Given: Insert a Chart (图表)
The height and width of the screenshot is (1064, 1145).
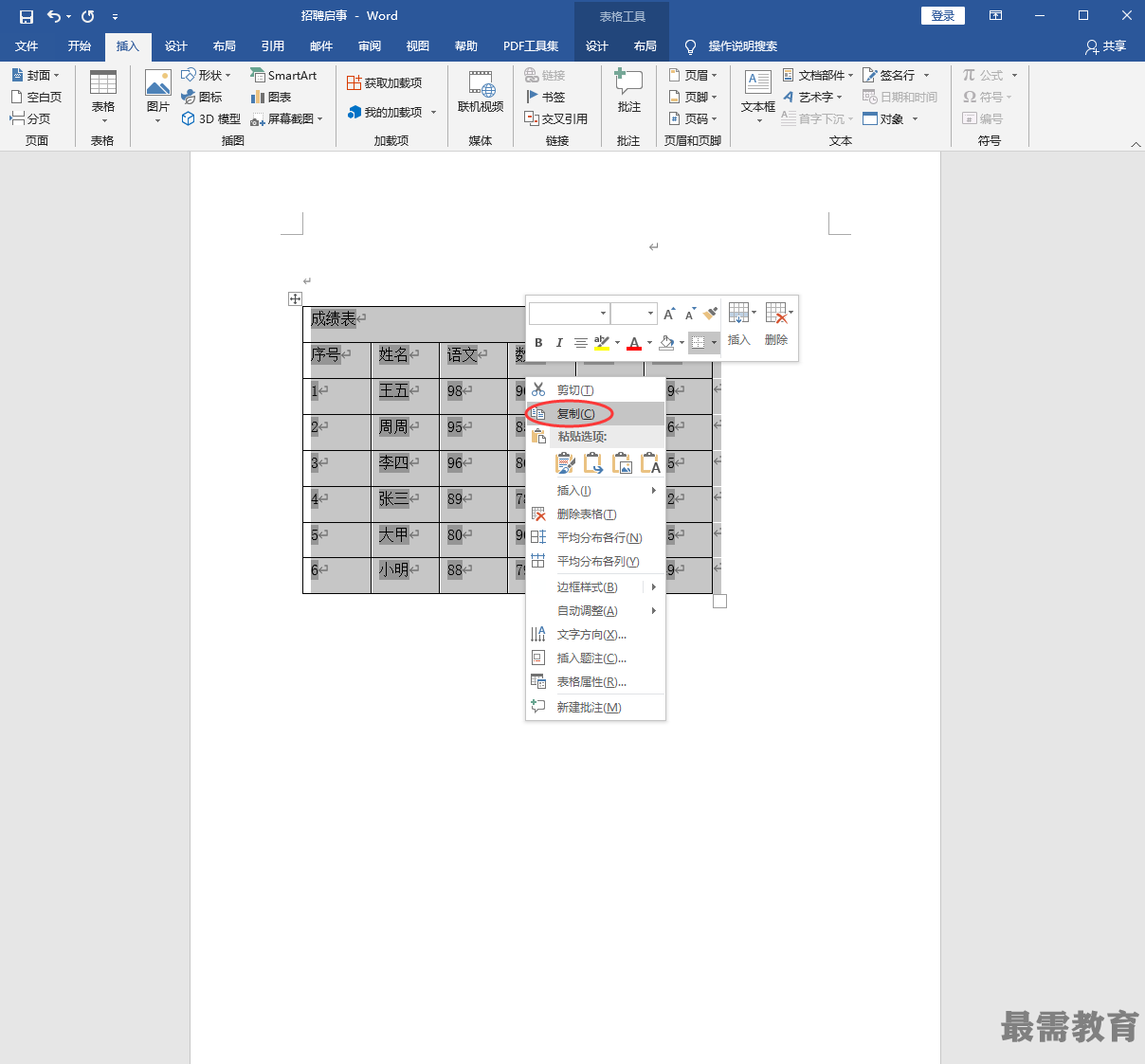Looking at the screenshot, I should pyautogui.click(x=271, y=97).
